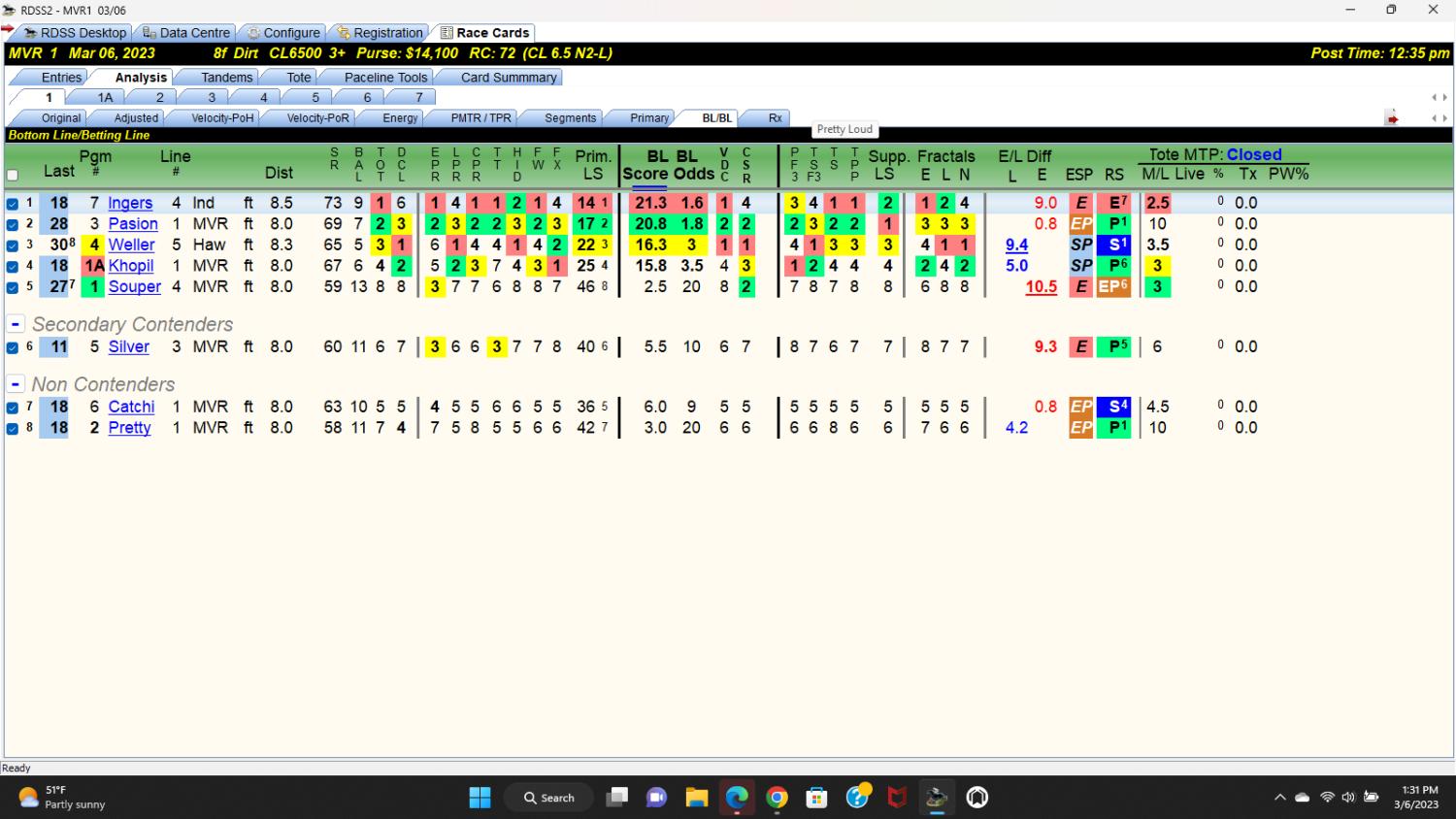Screen dimensions: 1456x819
Task: Switch to the Data Centre tab
Action: click(x=186, y=33)
